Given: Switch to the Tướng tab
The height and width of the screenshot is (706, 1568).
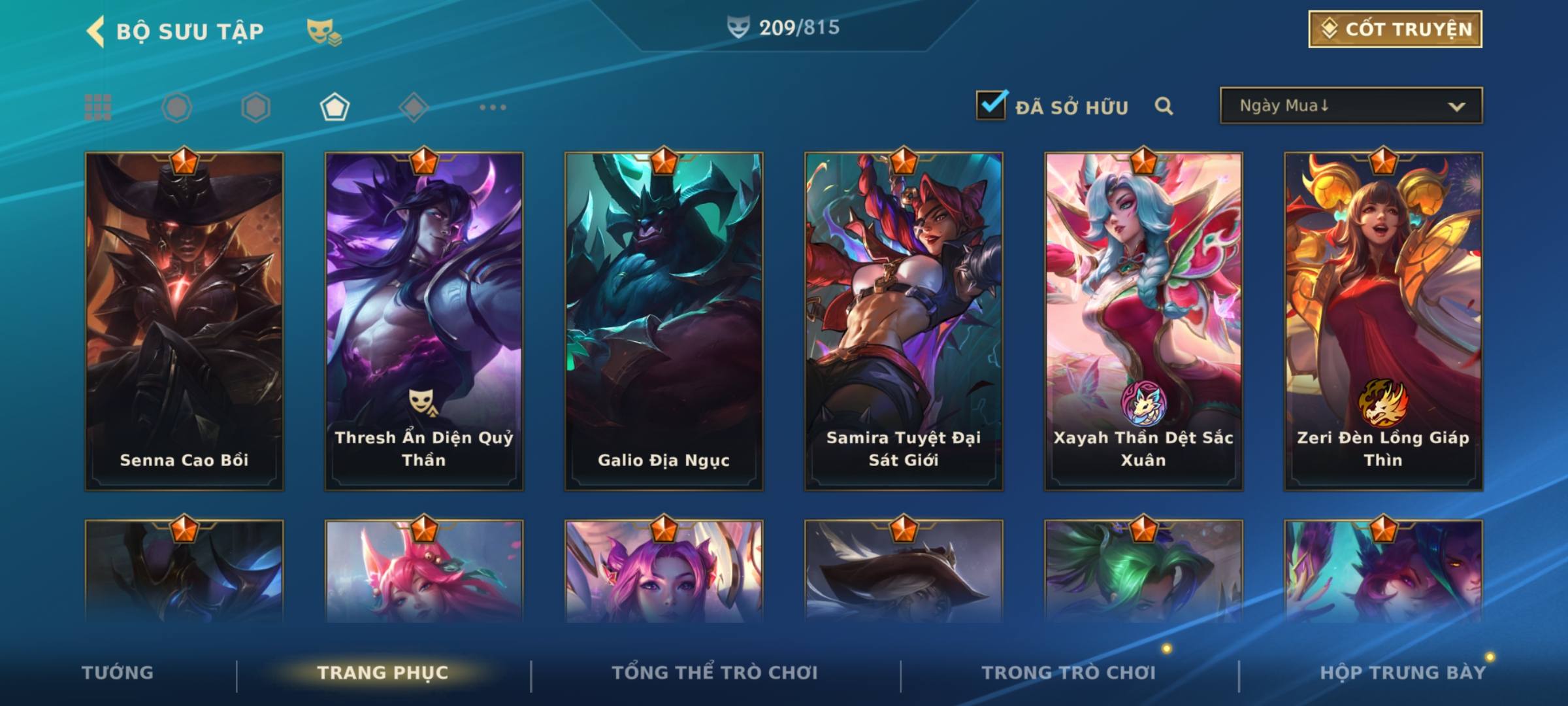Looking at the screenshot, I should (118, 673).
